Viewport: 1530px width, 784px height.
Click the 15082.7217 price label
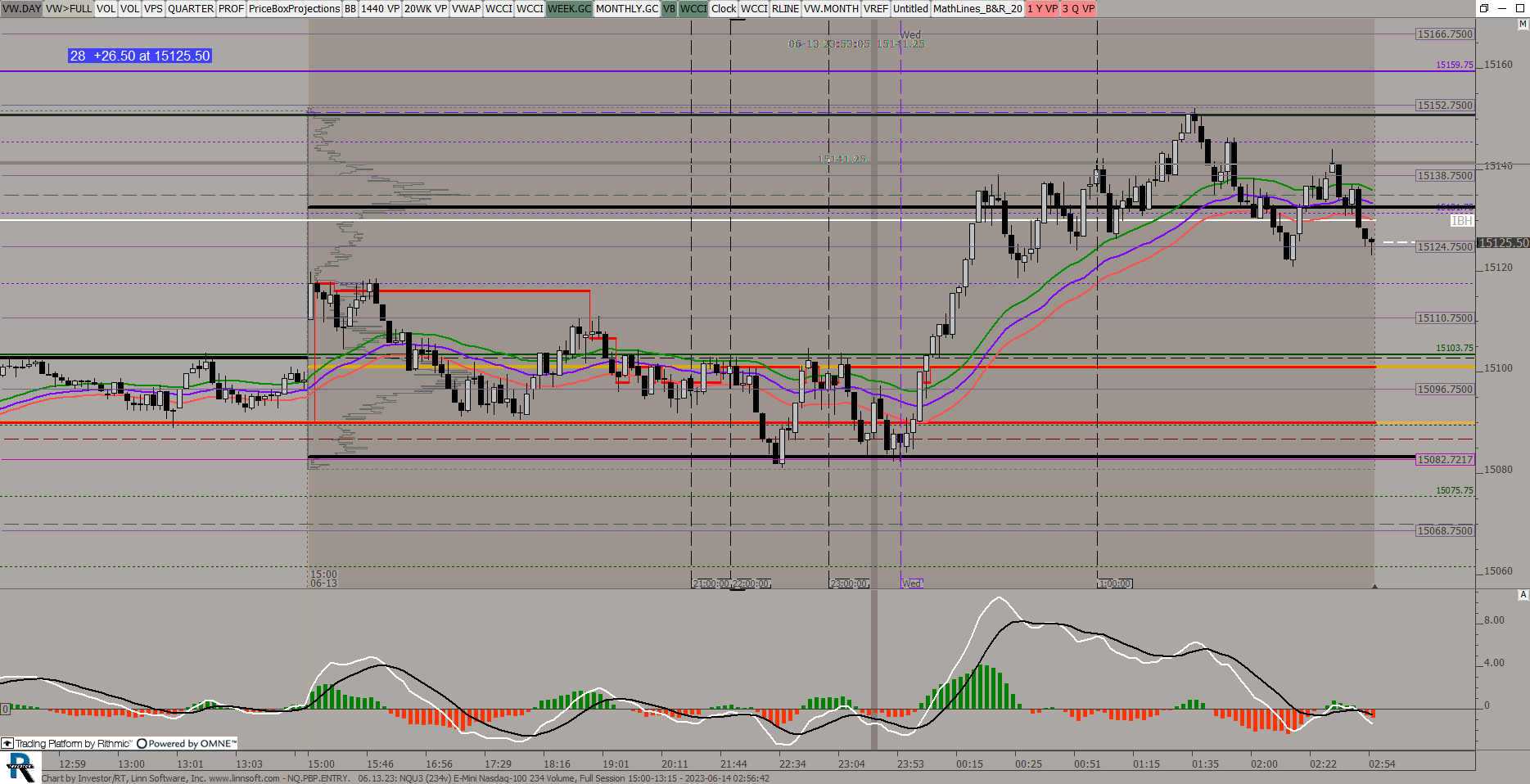pos(1445,459)
